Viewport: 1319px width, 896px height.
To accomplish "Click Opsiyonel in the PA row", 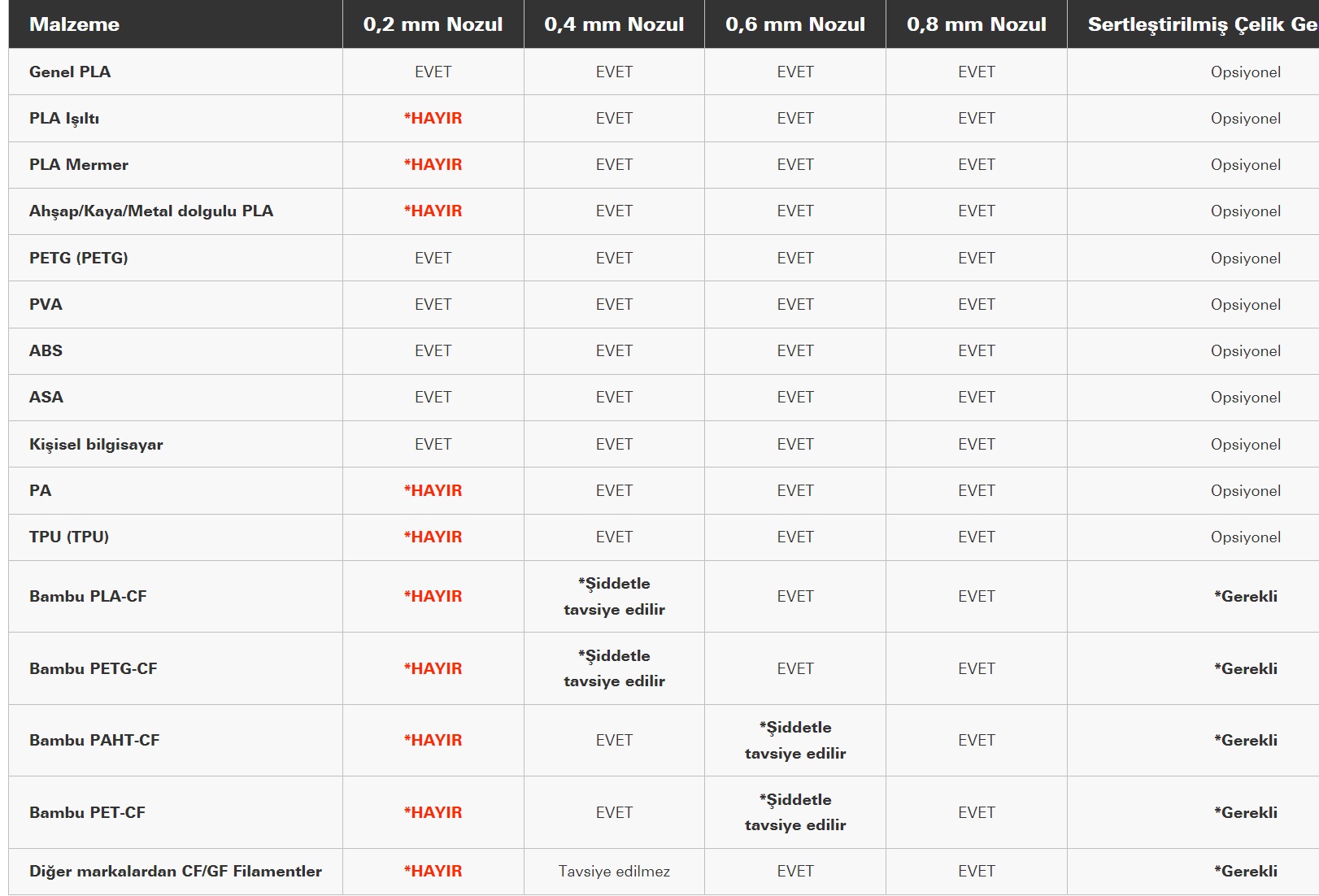I will coord(1246,490).
